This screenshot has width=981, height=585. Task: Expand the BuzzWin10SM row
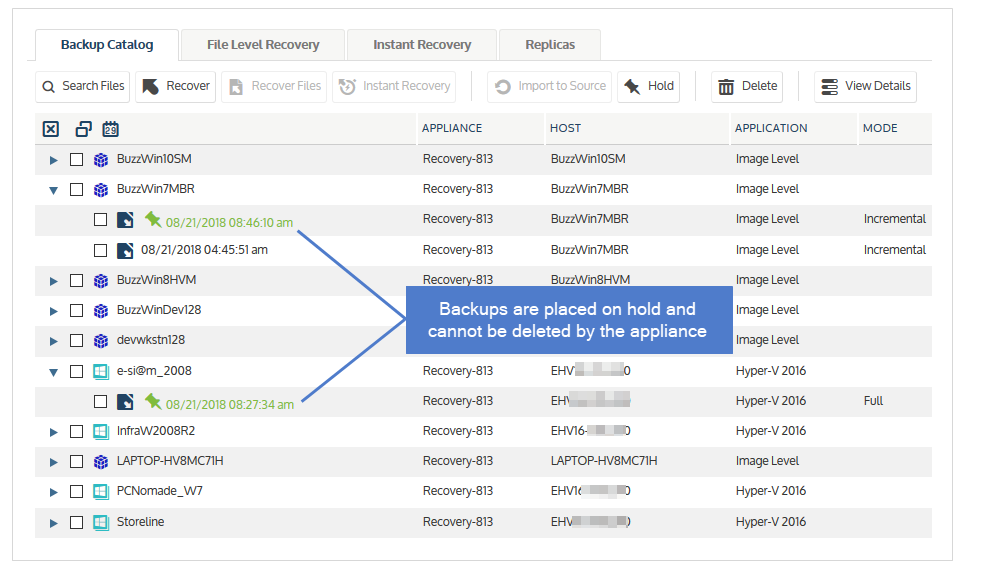click(54, 160)
